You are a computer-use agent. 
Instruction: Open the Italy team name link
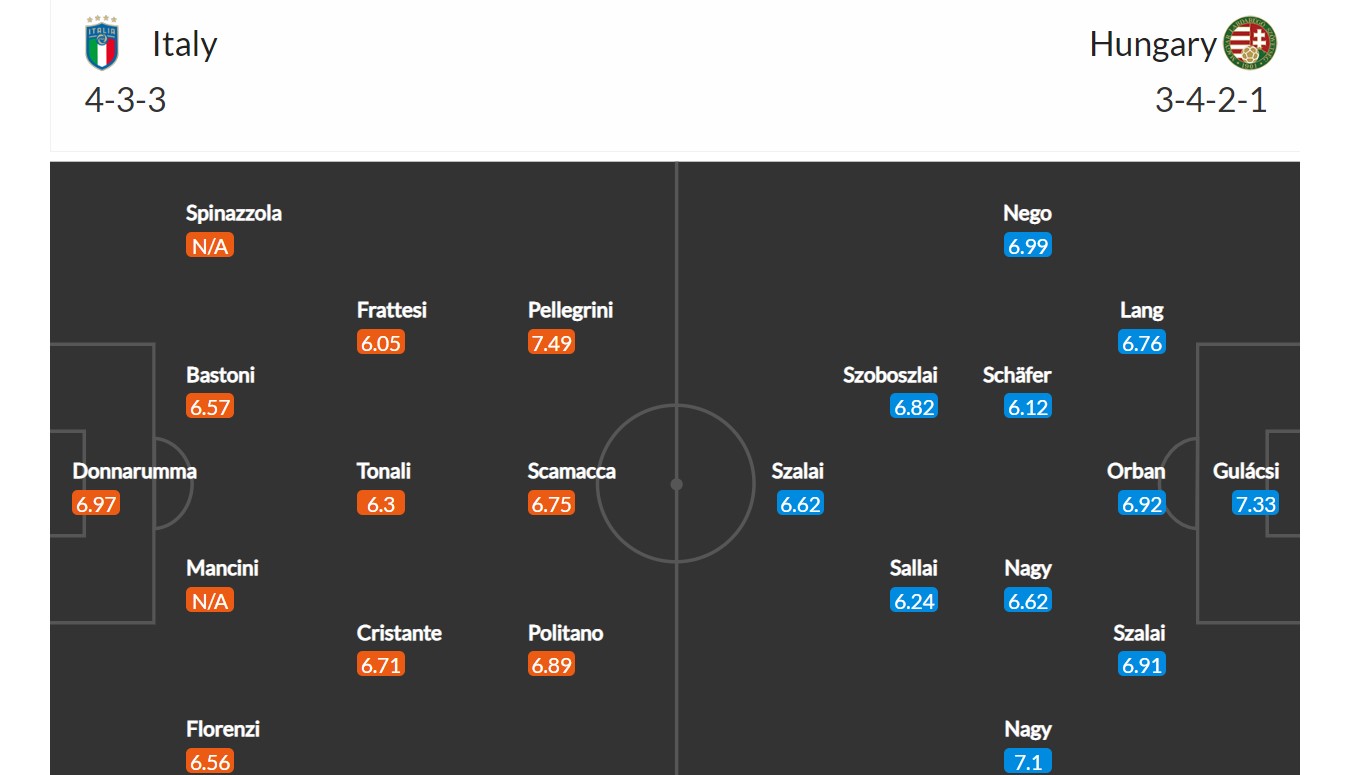185,44
